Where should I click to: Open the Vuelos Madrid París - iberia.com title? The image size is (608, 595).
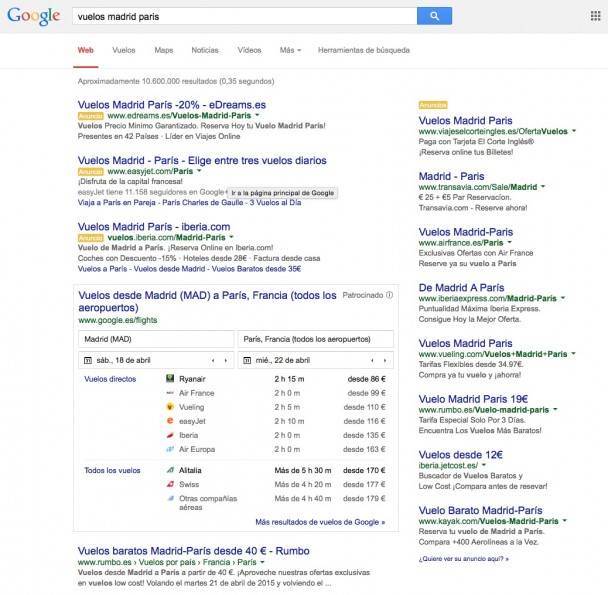point(154,227)
